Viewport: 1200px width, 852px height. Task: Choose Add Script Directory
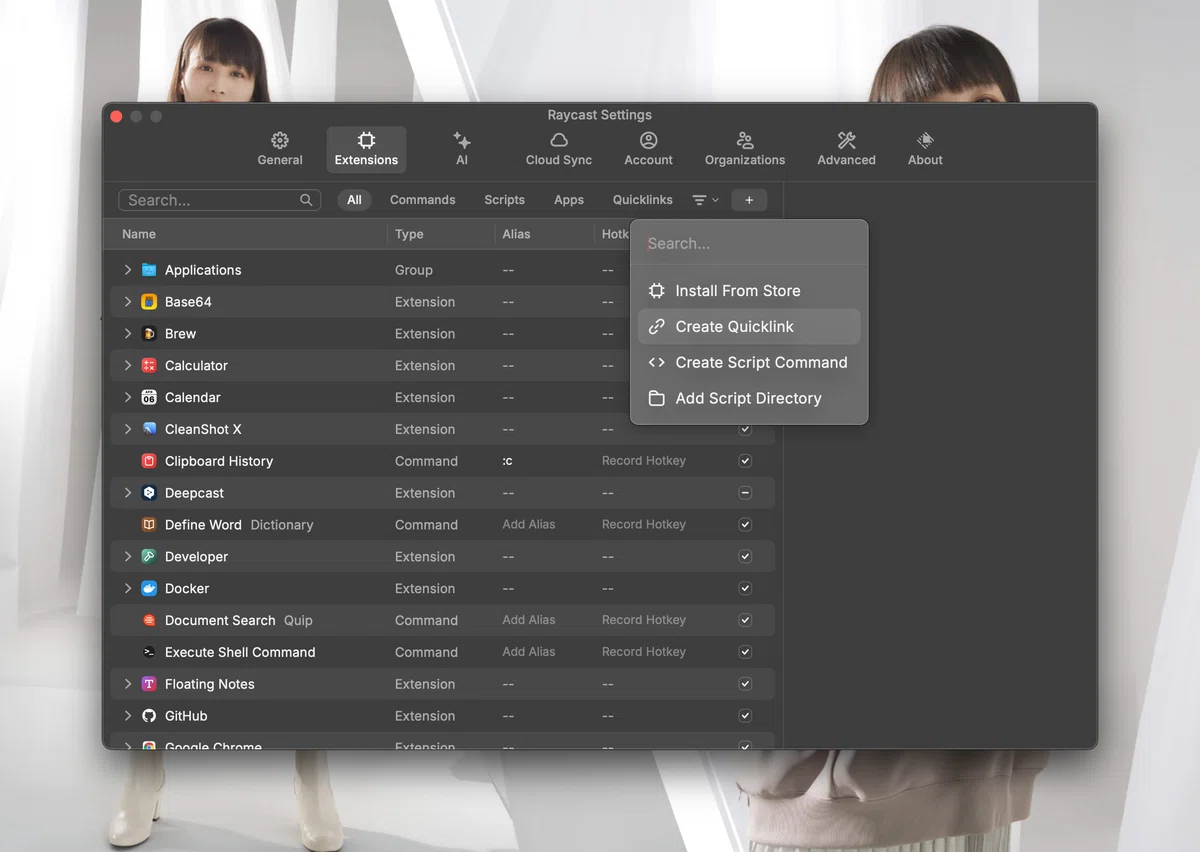pyautogui.click(x=749, y=399)
